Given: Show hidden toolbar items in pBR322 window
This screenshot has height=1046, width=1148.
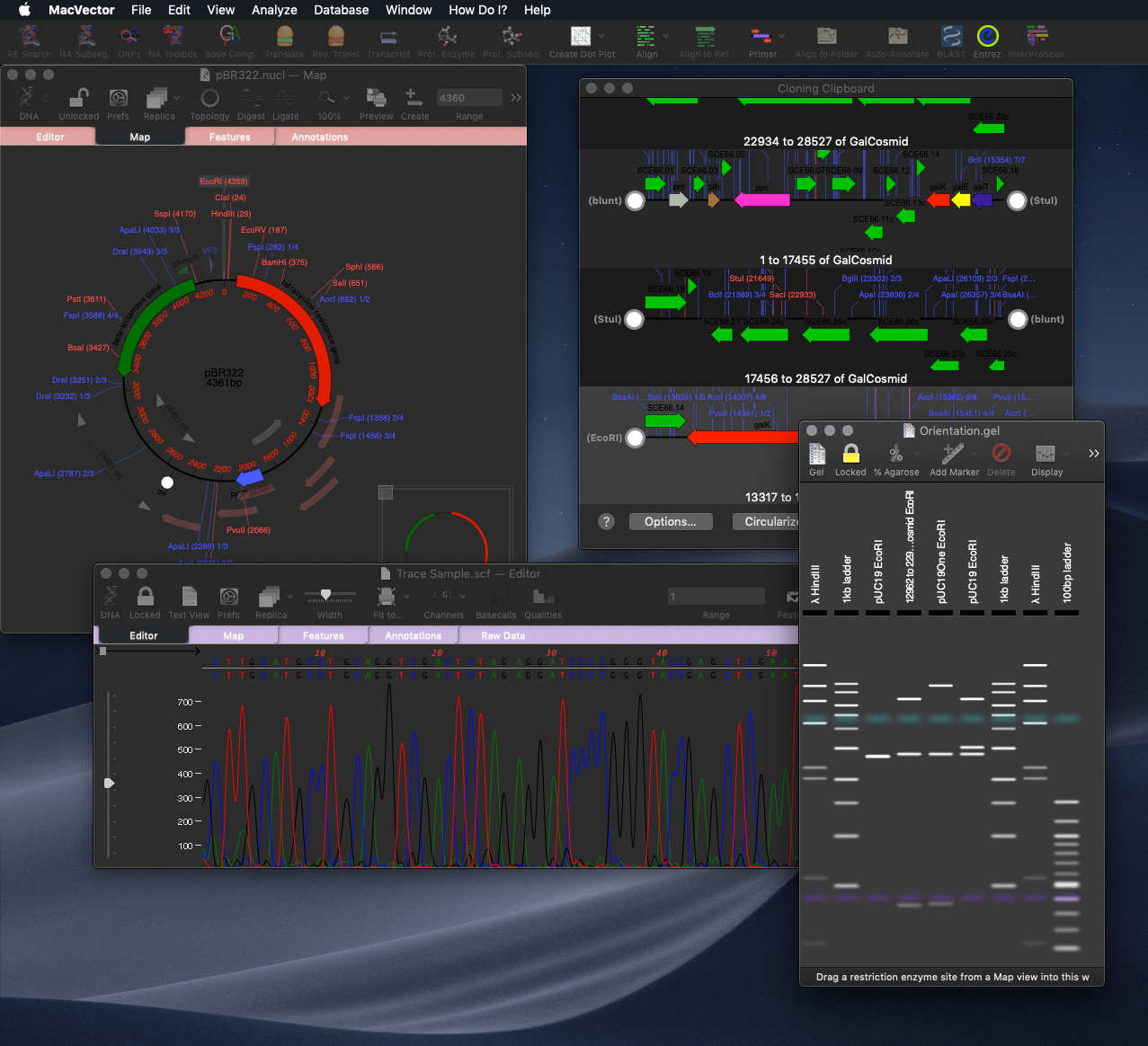Looking at the screenshot, I should coord(516,97).
